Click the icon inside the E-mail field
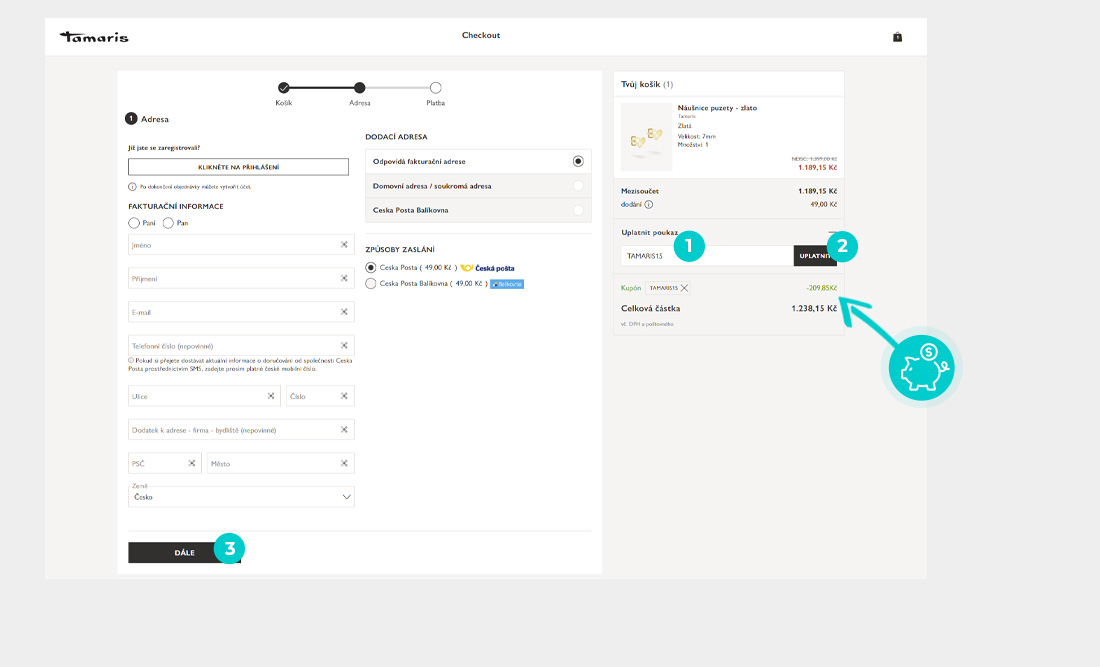Image resolution: width=1100 pixels, height=667 pixels. click(343, 312)
